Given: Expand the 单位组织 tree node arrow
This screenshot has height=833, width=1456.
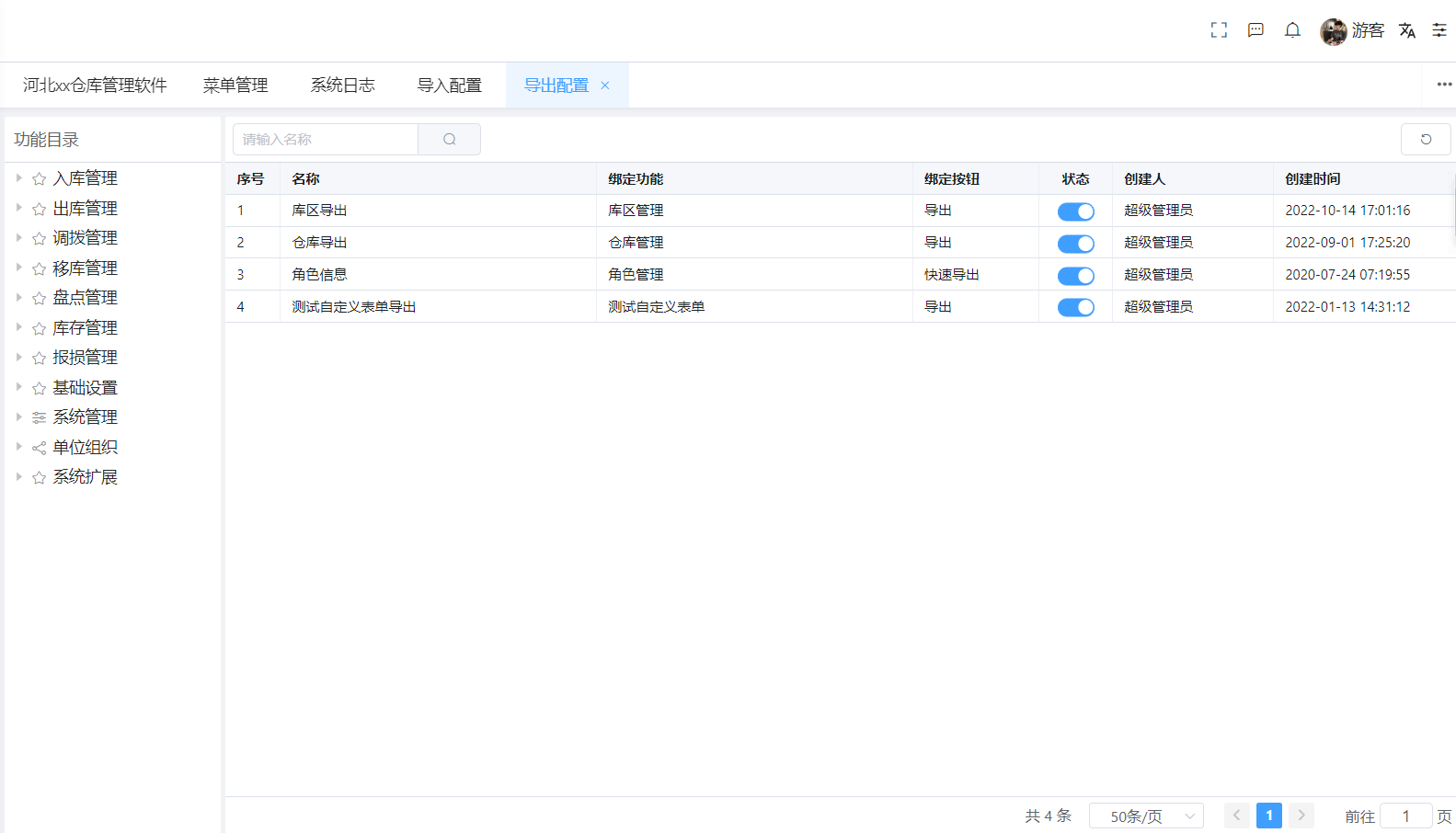Looking at the screenshot, I should 18,447.
